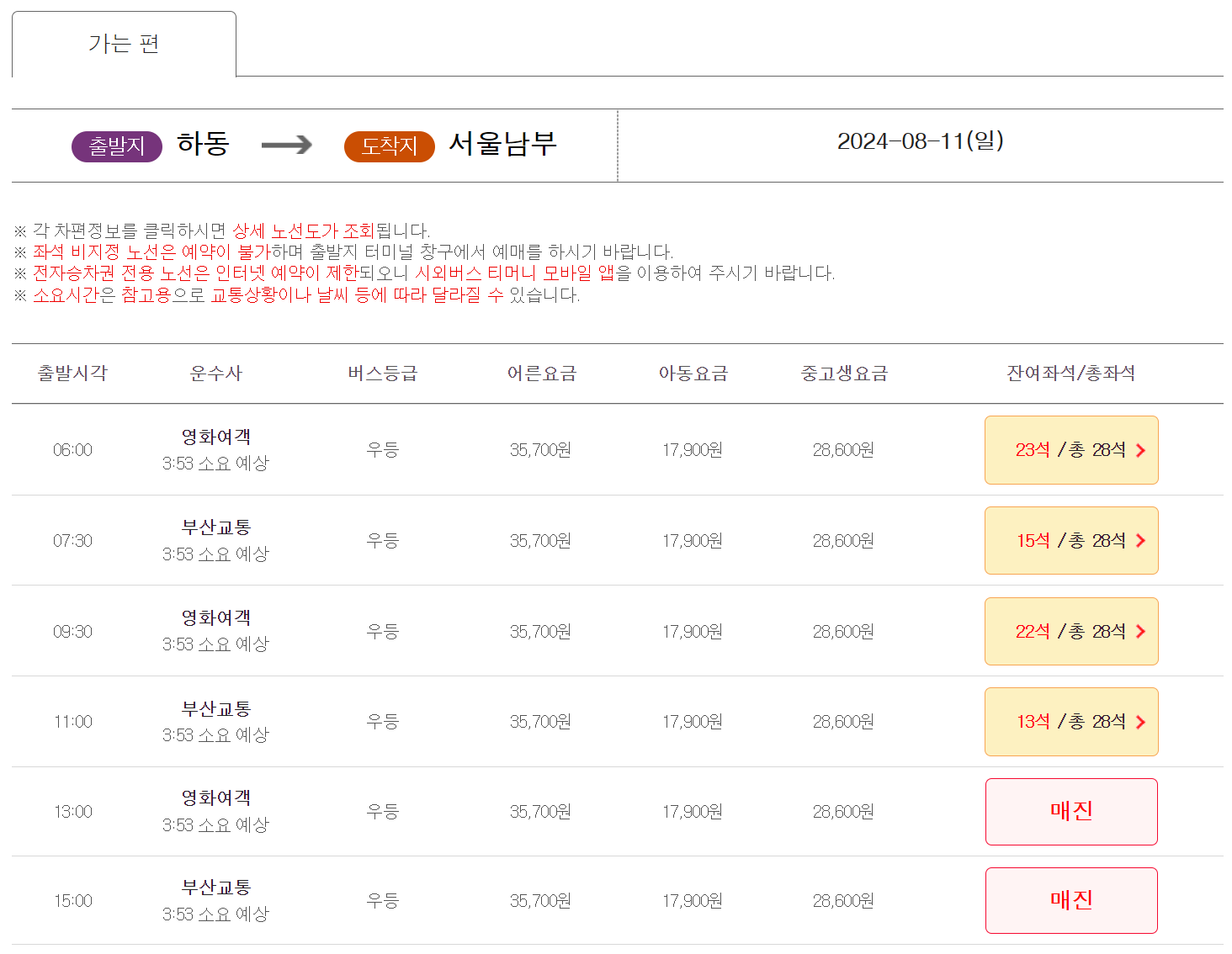Viewport: 1232px width, 954px height.
Task: Click adult fare 35,700원 in 06:00 row
Action: [540, 450]
